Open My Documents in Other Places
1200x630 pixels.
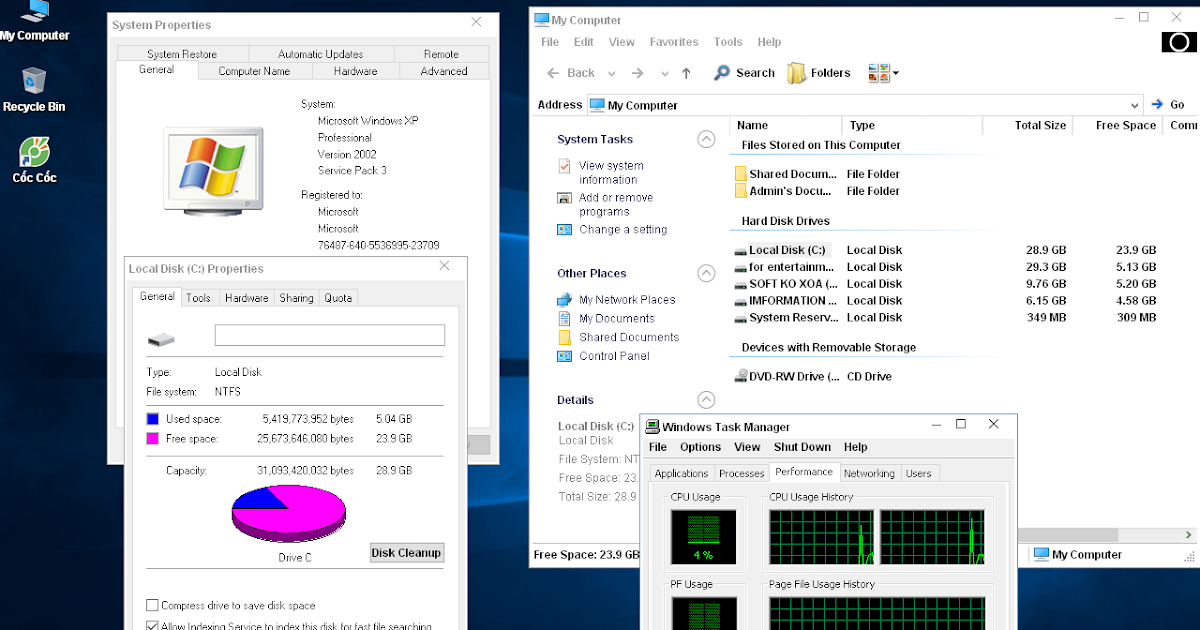[x=617, y=318]
